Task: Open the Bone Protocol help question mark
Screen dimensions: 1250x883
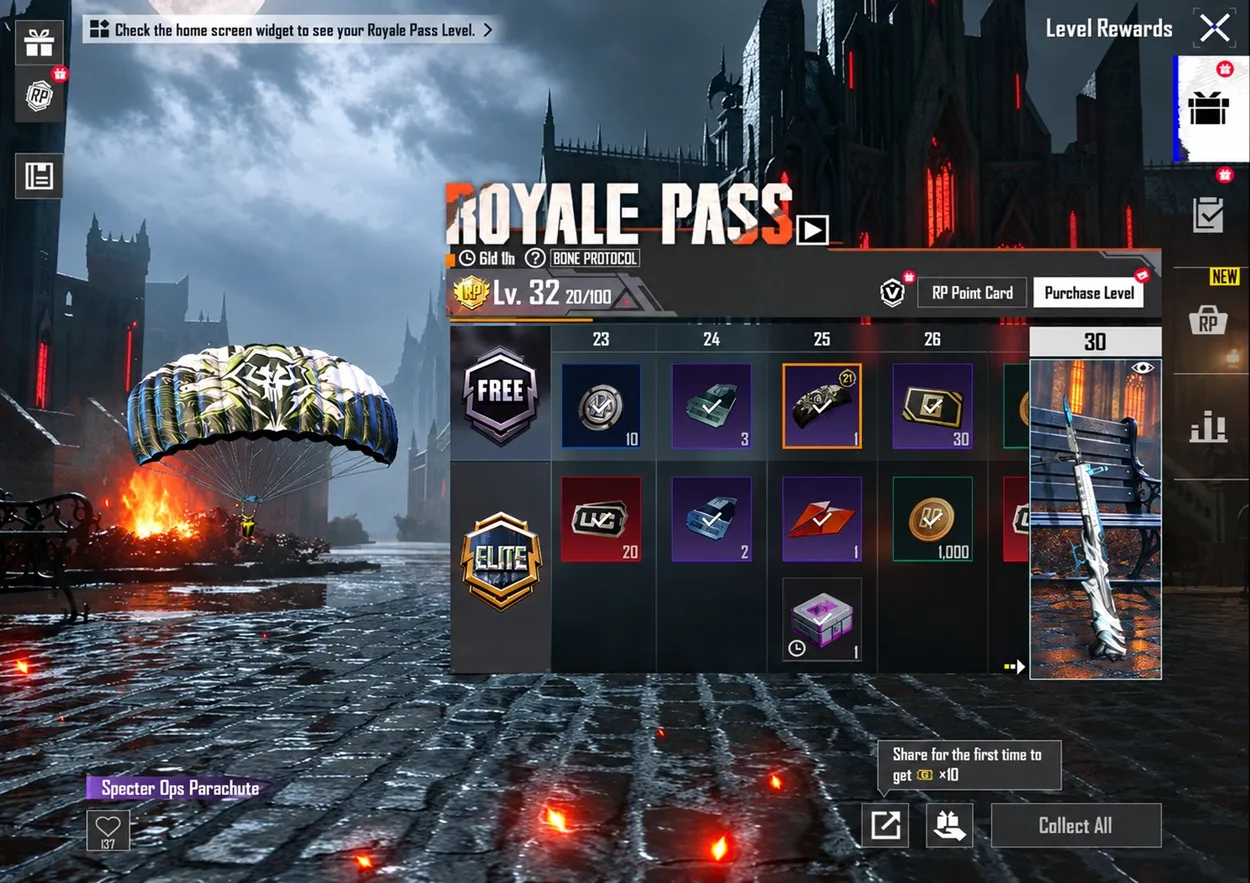Action: click(x=536, y=258)
